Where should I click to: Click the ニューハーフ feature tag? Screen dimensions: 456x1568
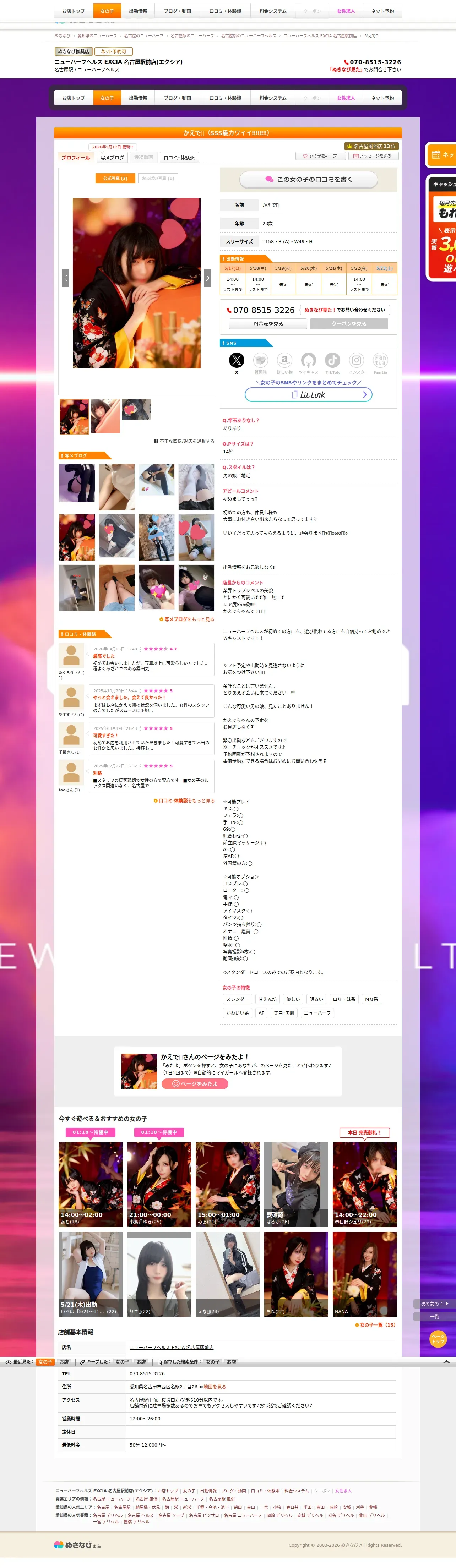(x=317, y=1013)
